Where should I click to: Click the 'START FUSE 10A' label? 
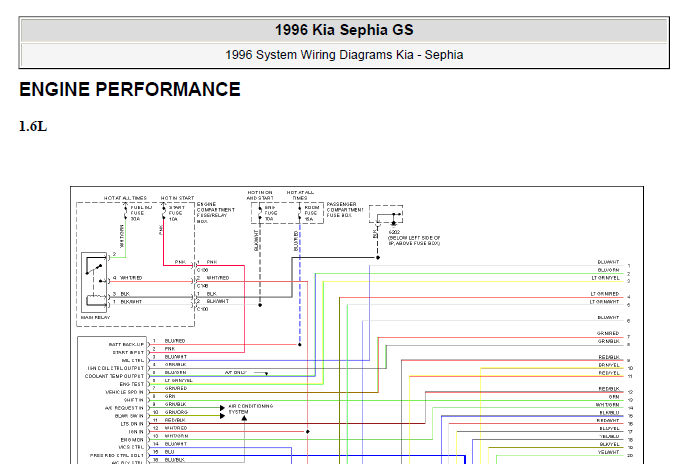pyautogui.click(x=177, y=213)
